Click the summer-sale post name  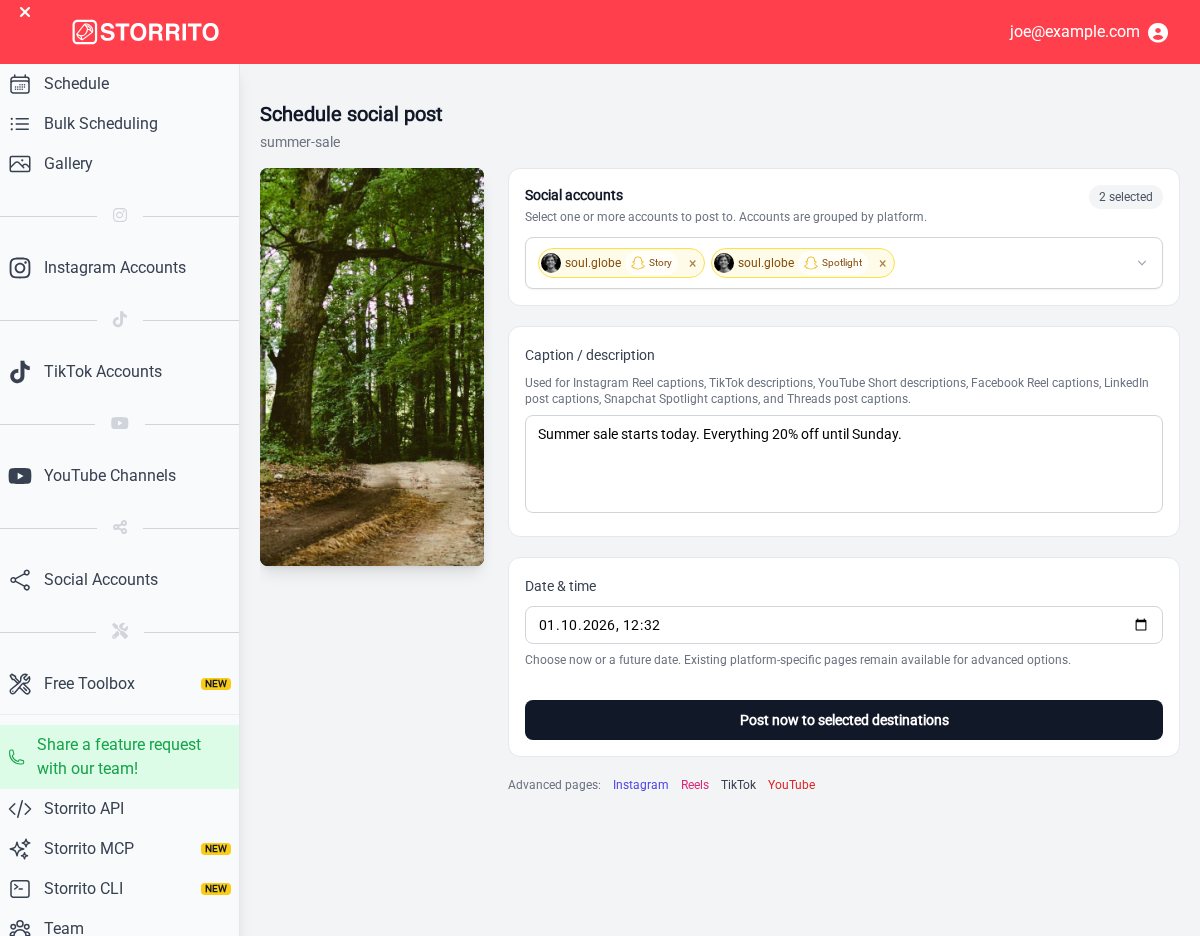click(x=300, y=142)
